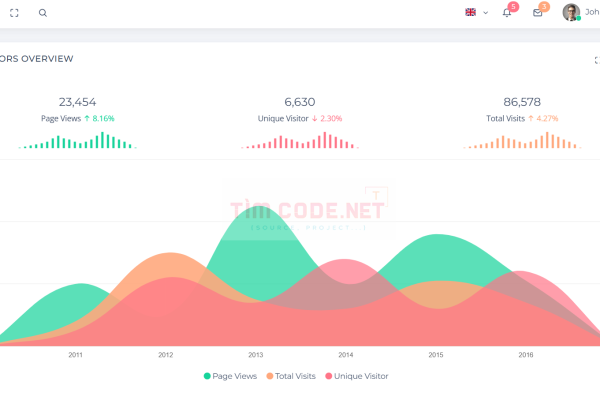Viewport: 600px width, 400px height.
Task: Toggle Page Views legend item
Action: [230, 376]
